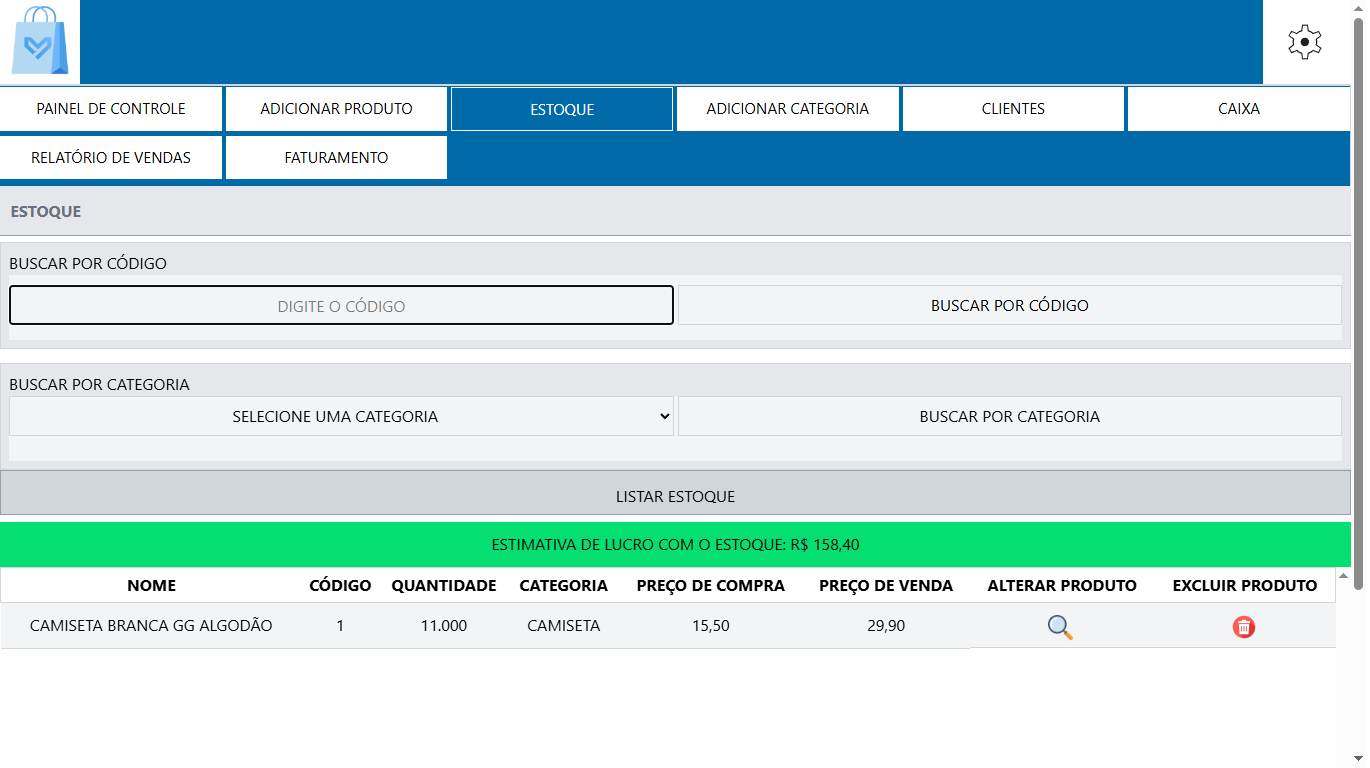
Task: Open the Faturamento tab
Action: click(336, 158)
